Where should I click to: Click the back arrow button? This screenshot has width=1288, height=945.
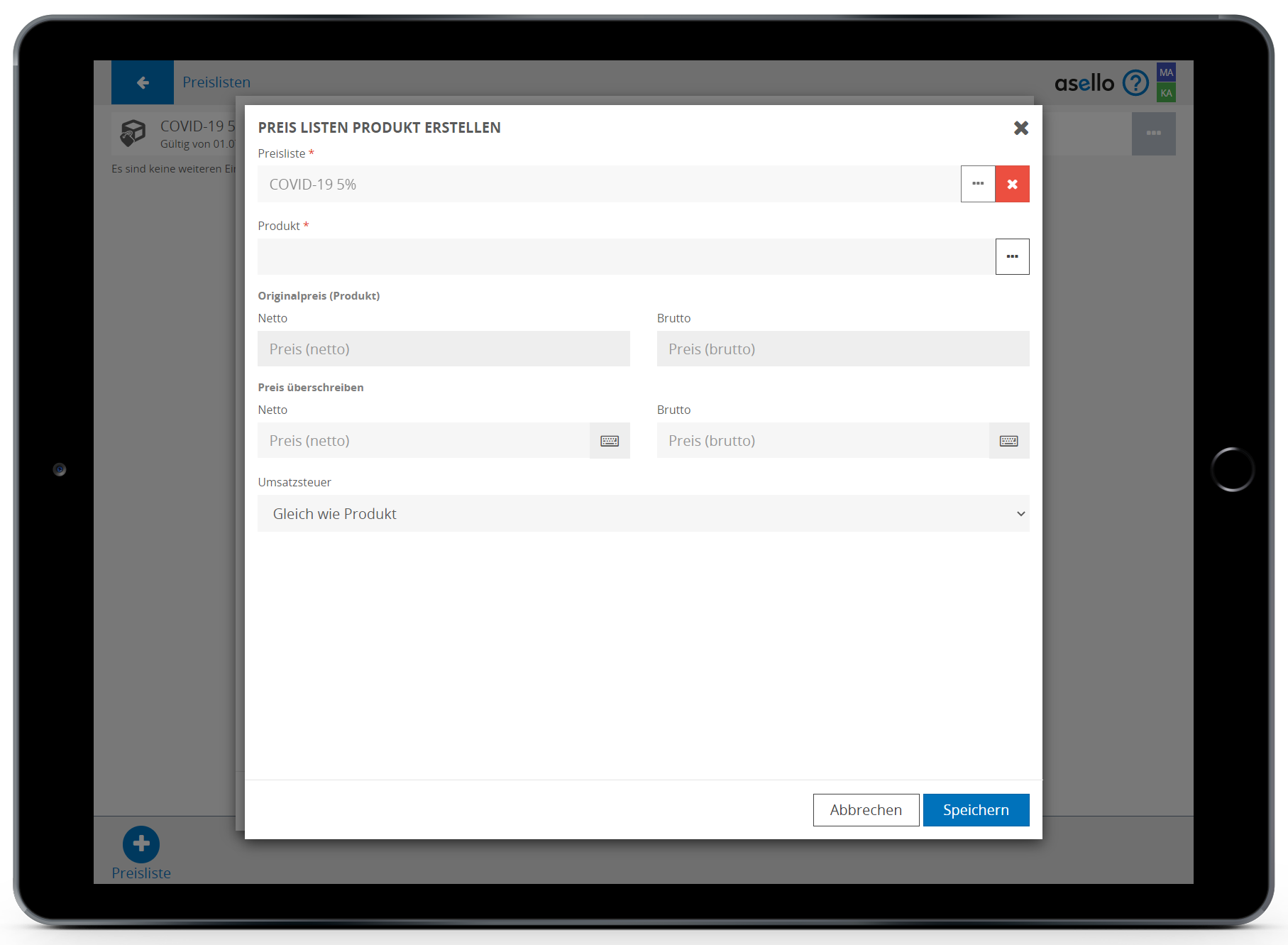[x=143, y=82]
